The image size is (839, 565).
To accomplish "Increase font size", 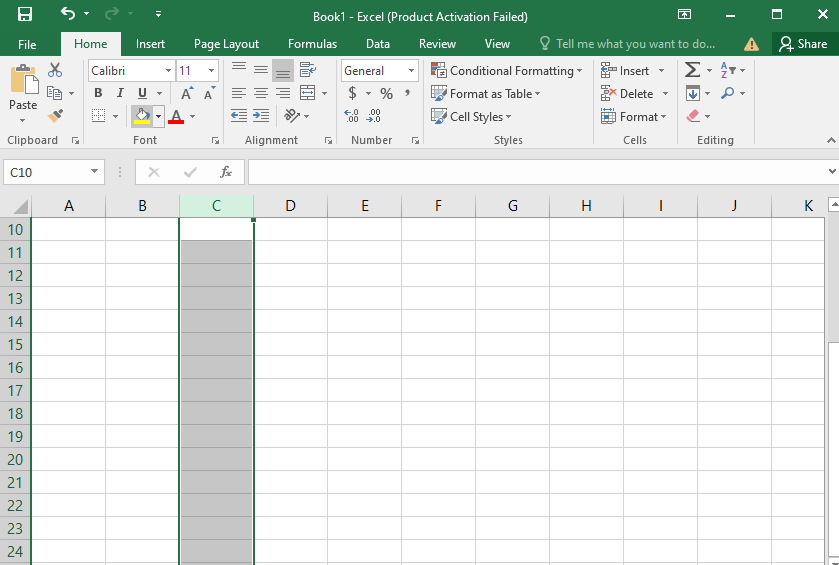I will click(186, 94).
